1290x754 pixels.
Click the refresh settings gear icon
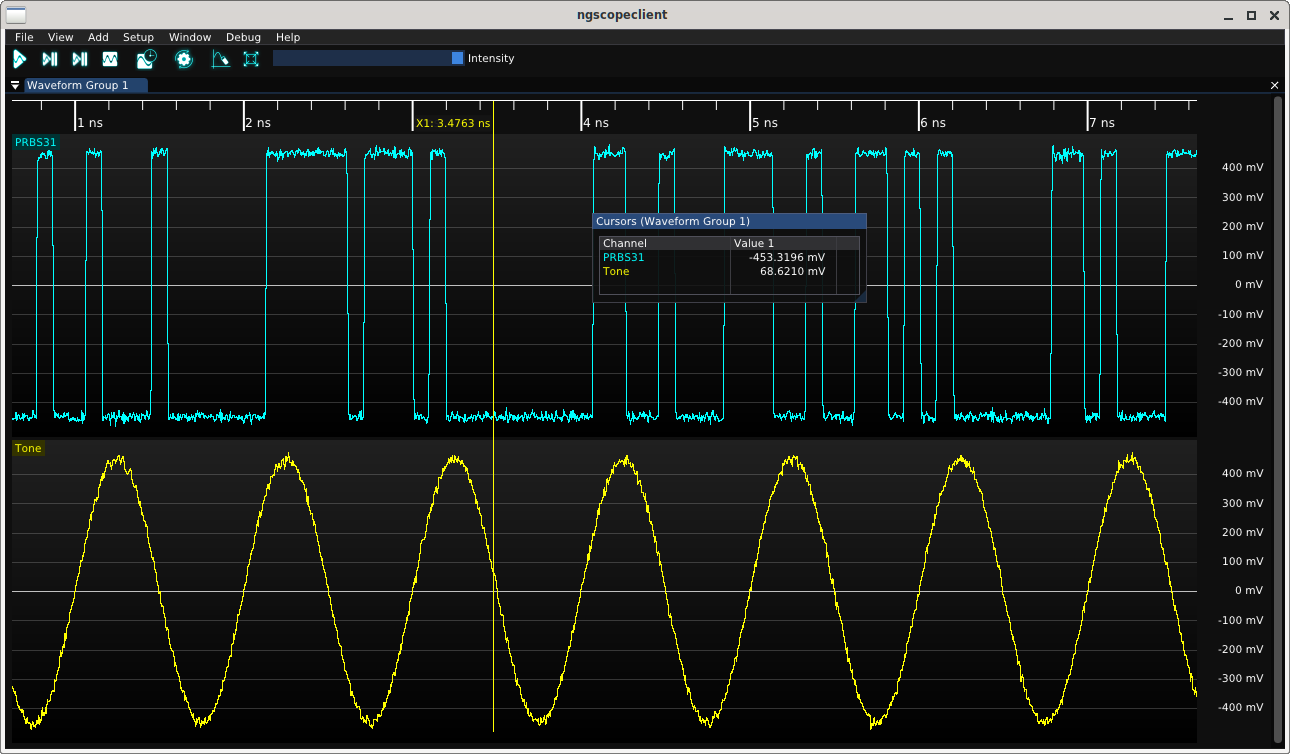pos(183,59)
